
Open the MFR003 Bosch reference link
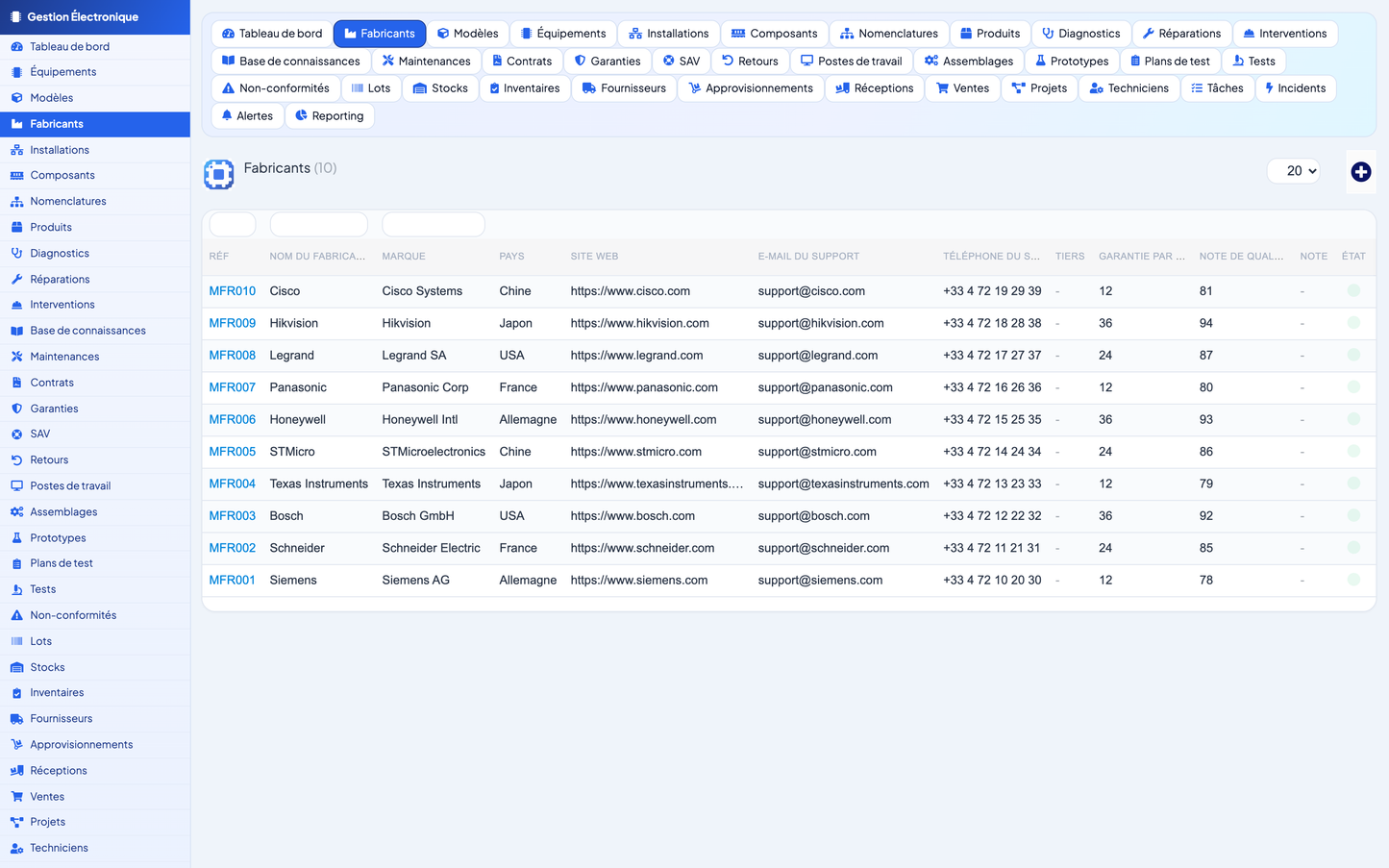pyautogui.click(x=233, y=516)
